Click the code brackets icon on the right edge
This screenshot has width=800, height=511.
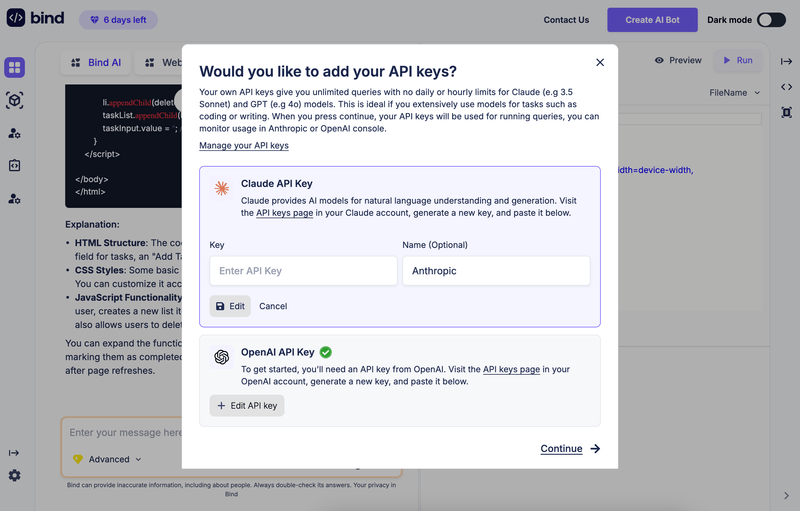tap(786, 87)
